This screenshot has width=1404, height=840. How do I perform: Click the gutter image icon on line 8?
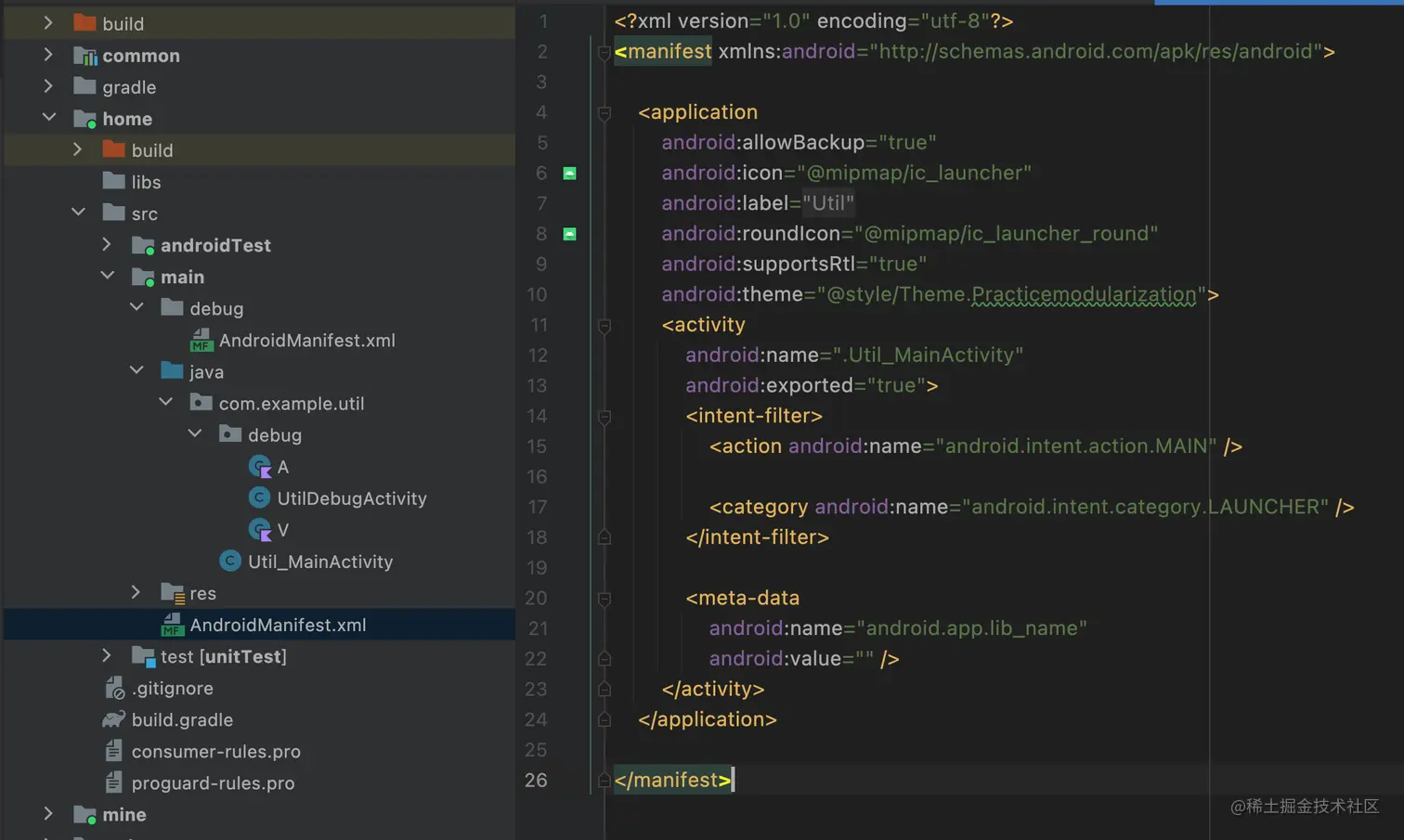tap(570, 234)
